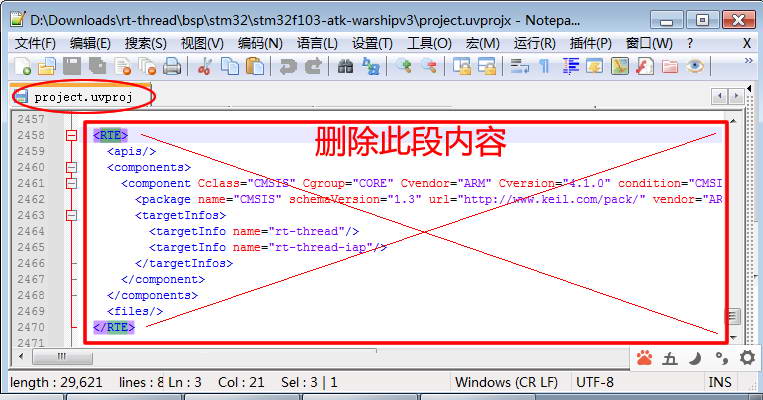Open the 编辑(E) menu
The height and width of the screenshot is (400, 763).
click(90, 43)
